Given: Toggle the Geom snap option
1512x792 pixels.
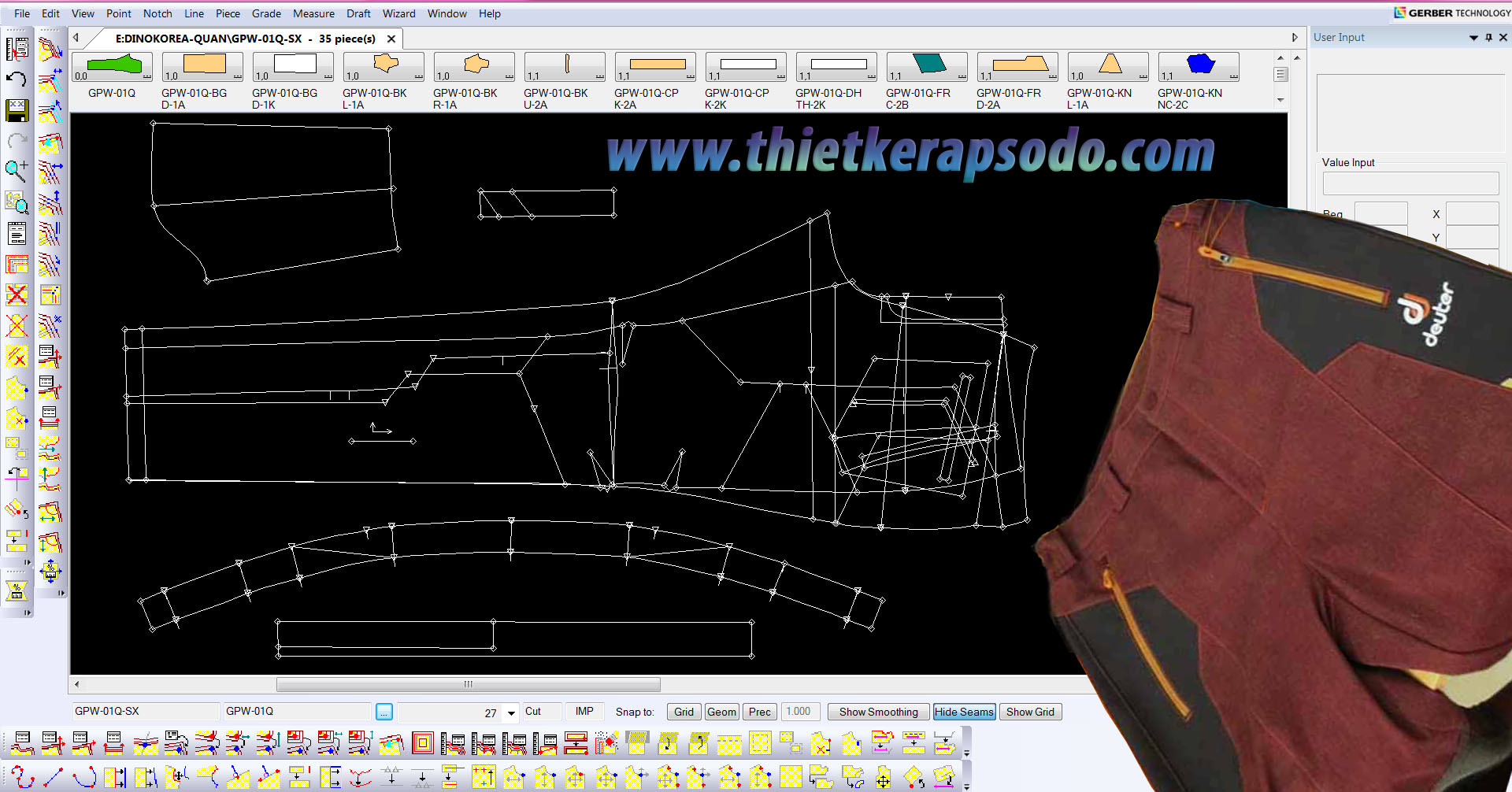Looking at the screenshot, I should tap(722, 712).
